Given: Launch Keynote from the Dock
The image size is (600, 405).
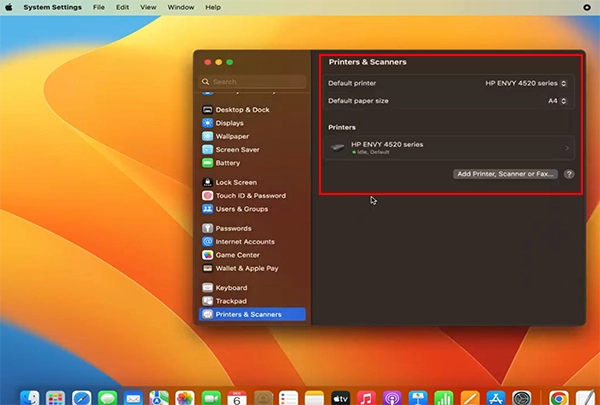Looking at the screenshot, I should (418, 398).
